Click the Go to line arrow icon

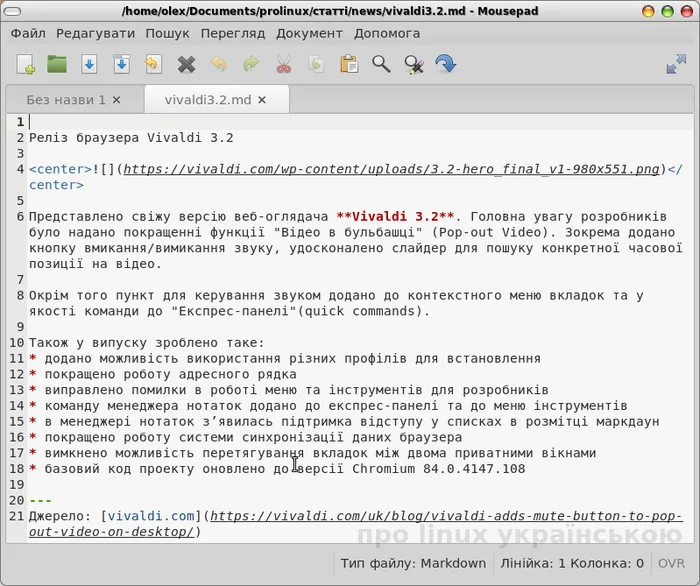[446, 64]
